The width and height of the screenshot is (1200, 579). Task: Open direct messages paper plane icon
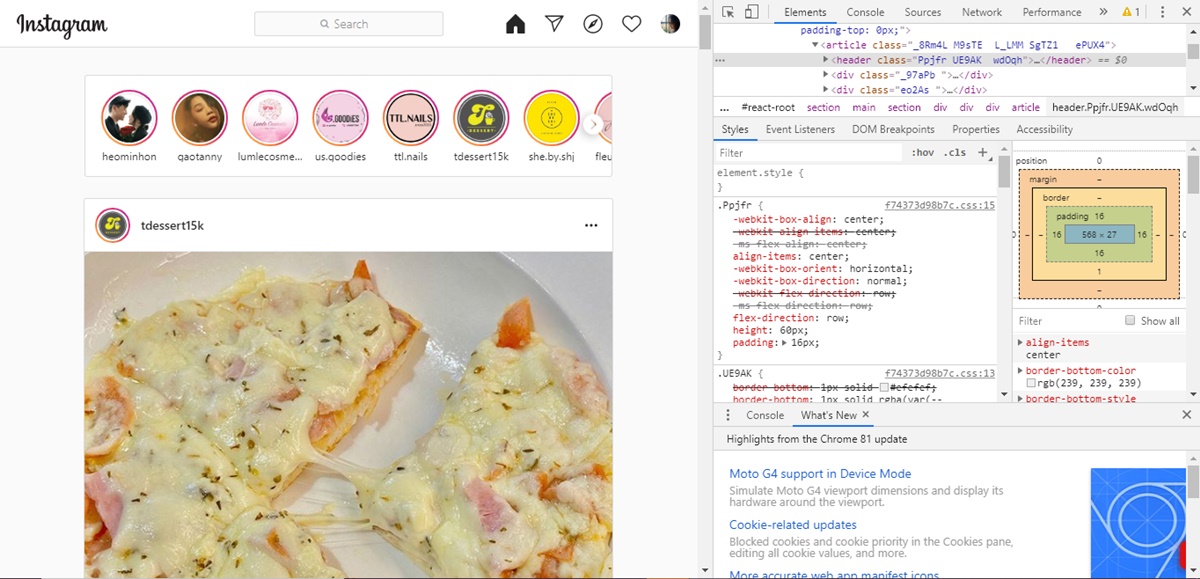(554, 24)
